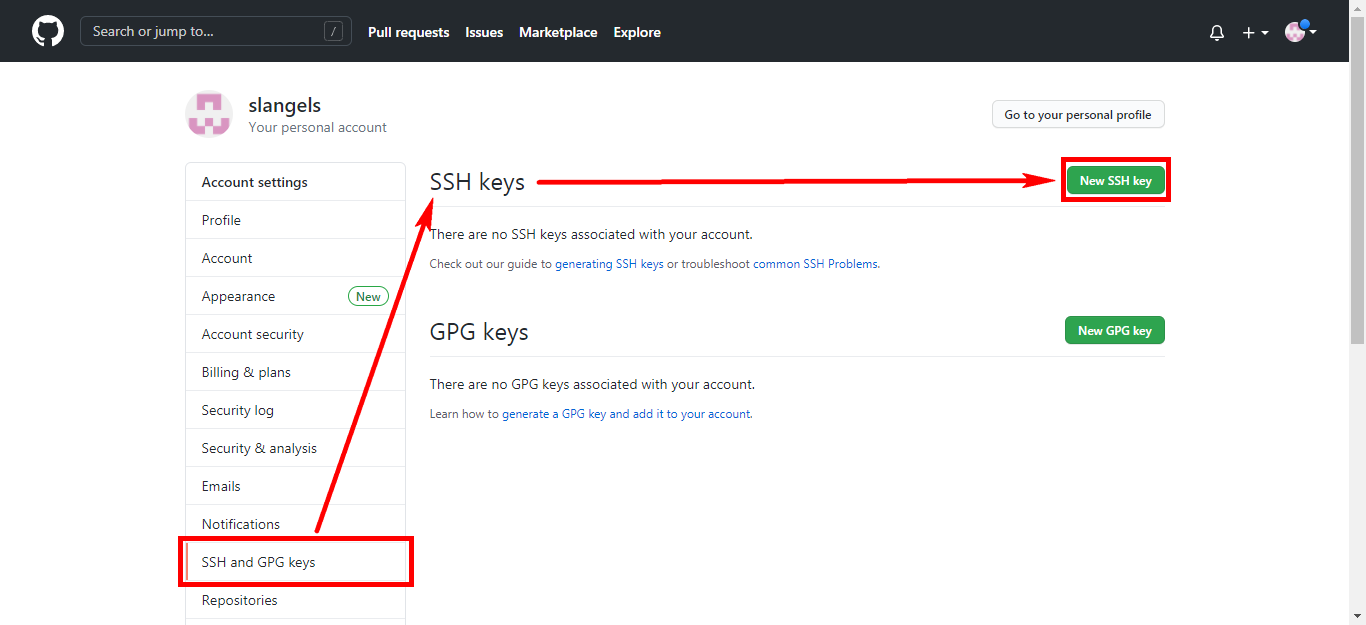Open the Repositories settings item
The width and height of the screenshot is (1366, 625).
(295, 600)
